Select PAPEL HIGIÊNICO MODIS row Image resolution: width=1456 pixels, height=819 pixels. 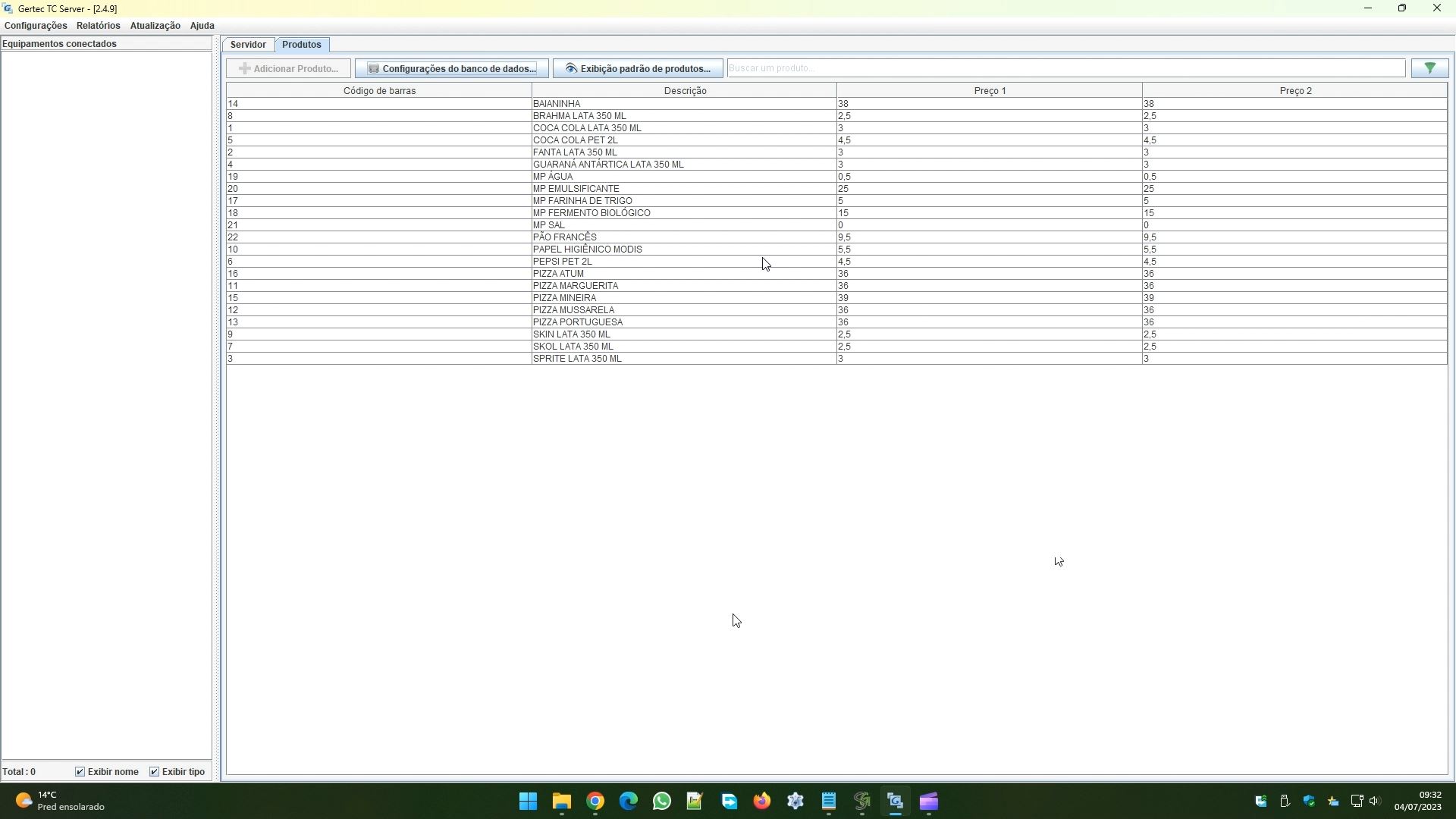coord(837,249)
